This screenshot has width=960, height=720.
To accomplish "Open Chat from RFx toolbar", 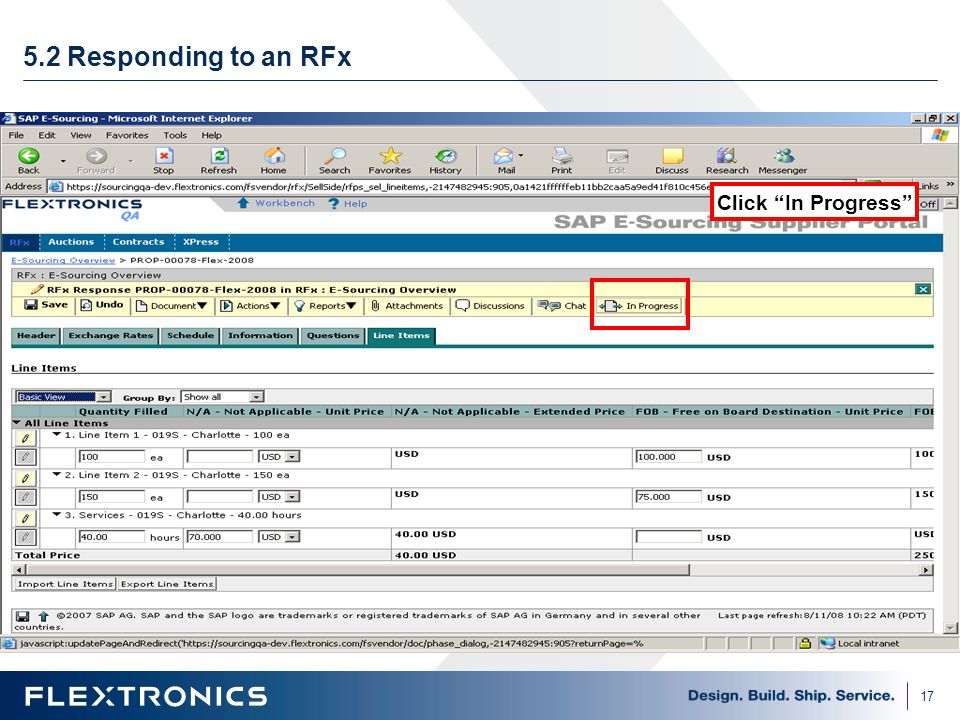I will click(562, 306).
